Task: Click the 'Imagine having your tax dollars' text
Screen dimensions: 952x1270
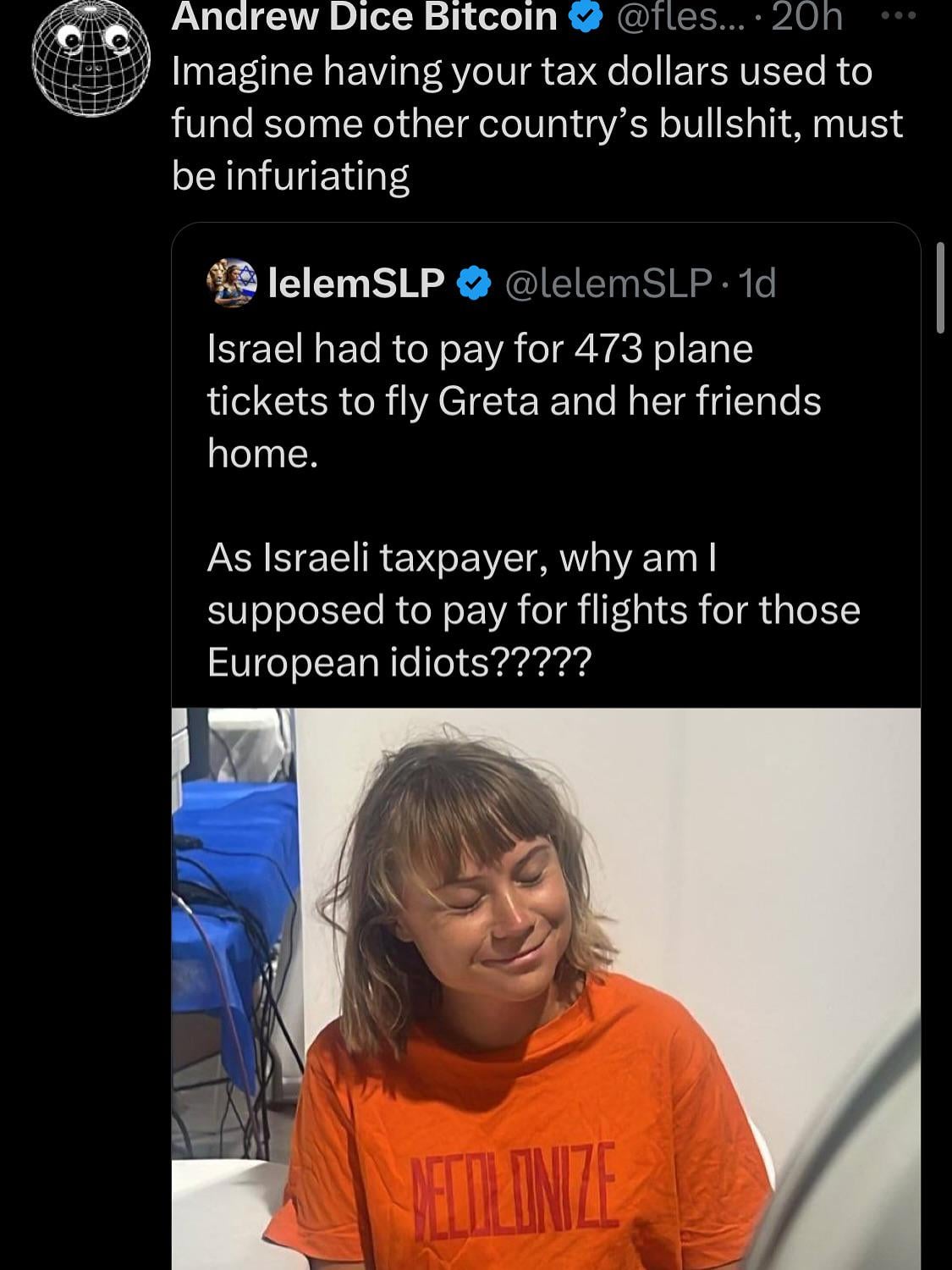Action: (x=521, y=71)
